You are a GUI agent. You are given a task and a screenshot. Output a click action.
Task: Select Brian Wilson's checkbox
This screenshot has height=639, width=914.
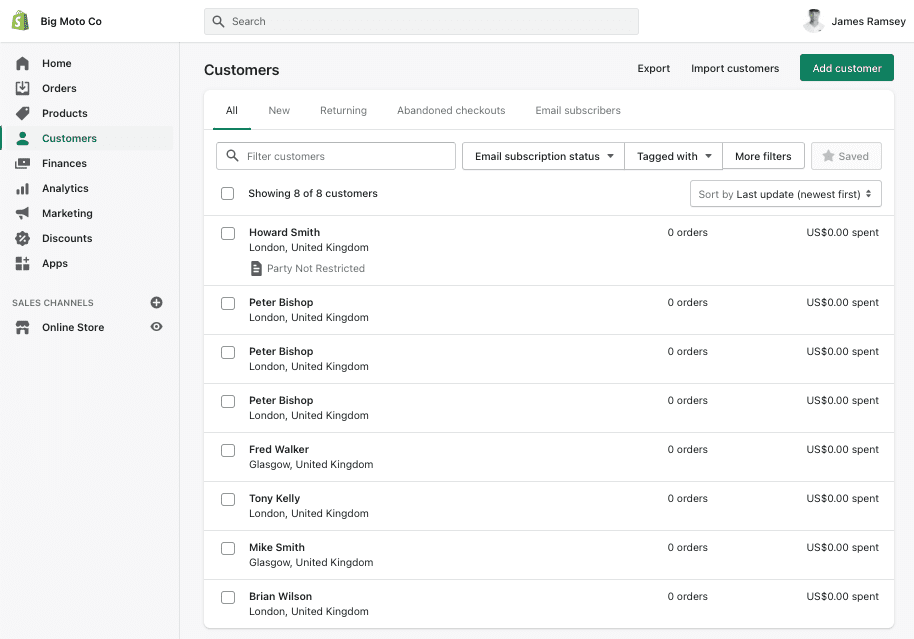point(228,597)
